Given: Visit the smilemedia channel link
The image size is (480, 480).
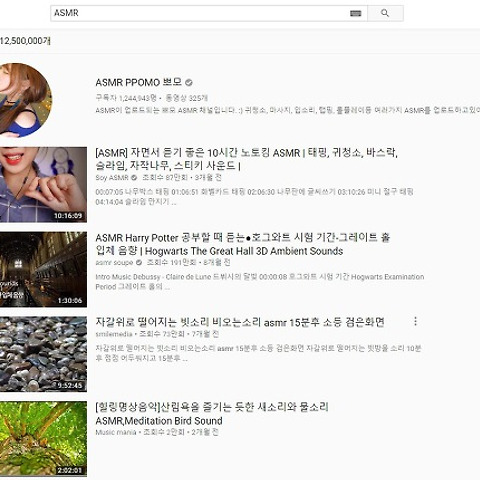Looking at the screenshot, I should click(x=114, y=334).
